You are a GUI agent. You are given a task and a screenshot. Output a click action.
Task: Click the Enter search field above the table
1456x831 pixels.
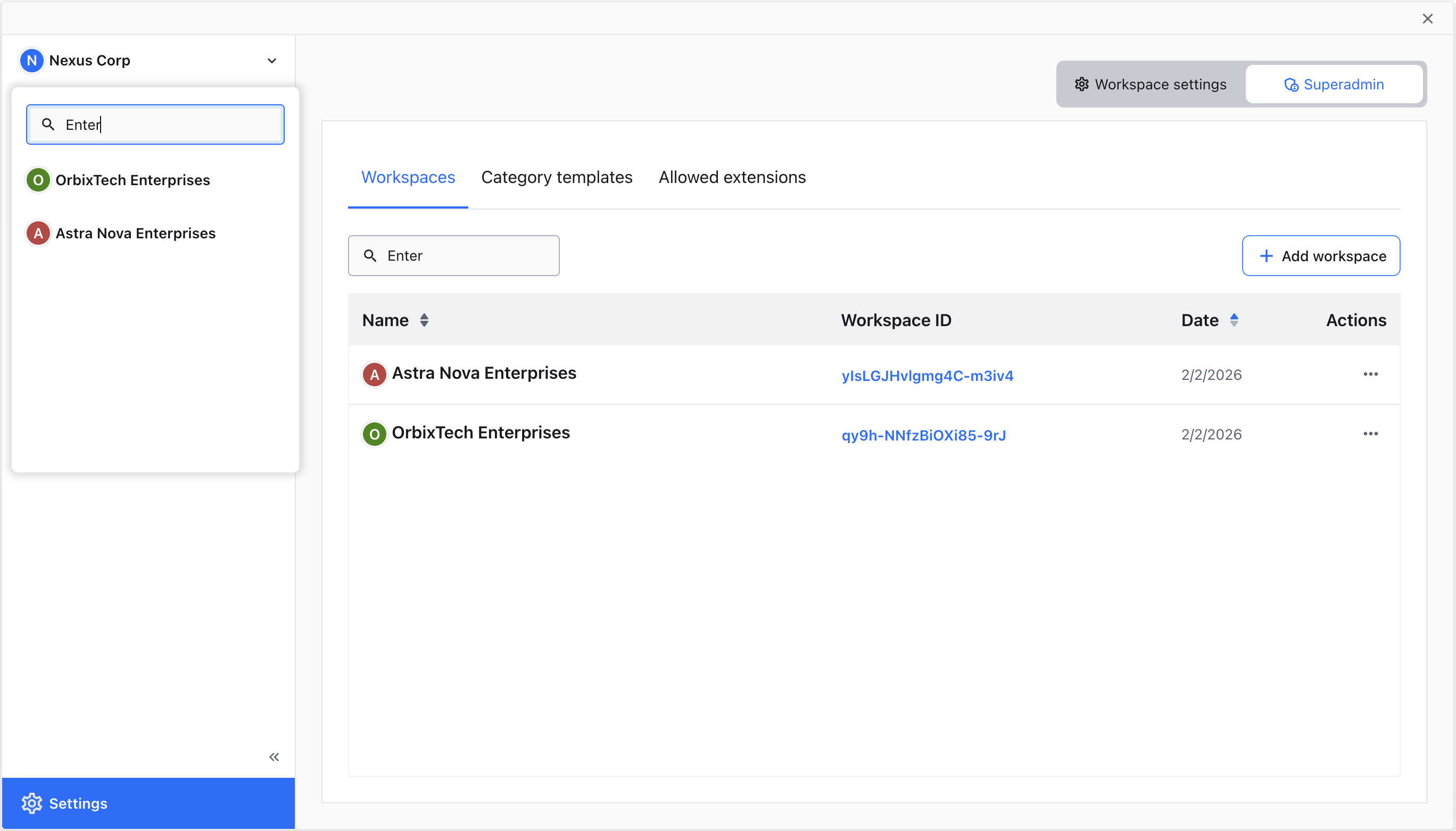tap(454, 255)
